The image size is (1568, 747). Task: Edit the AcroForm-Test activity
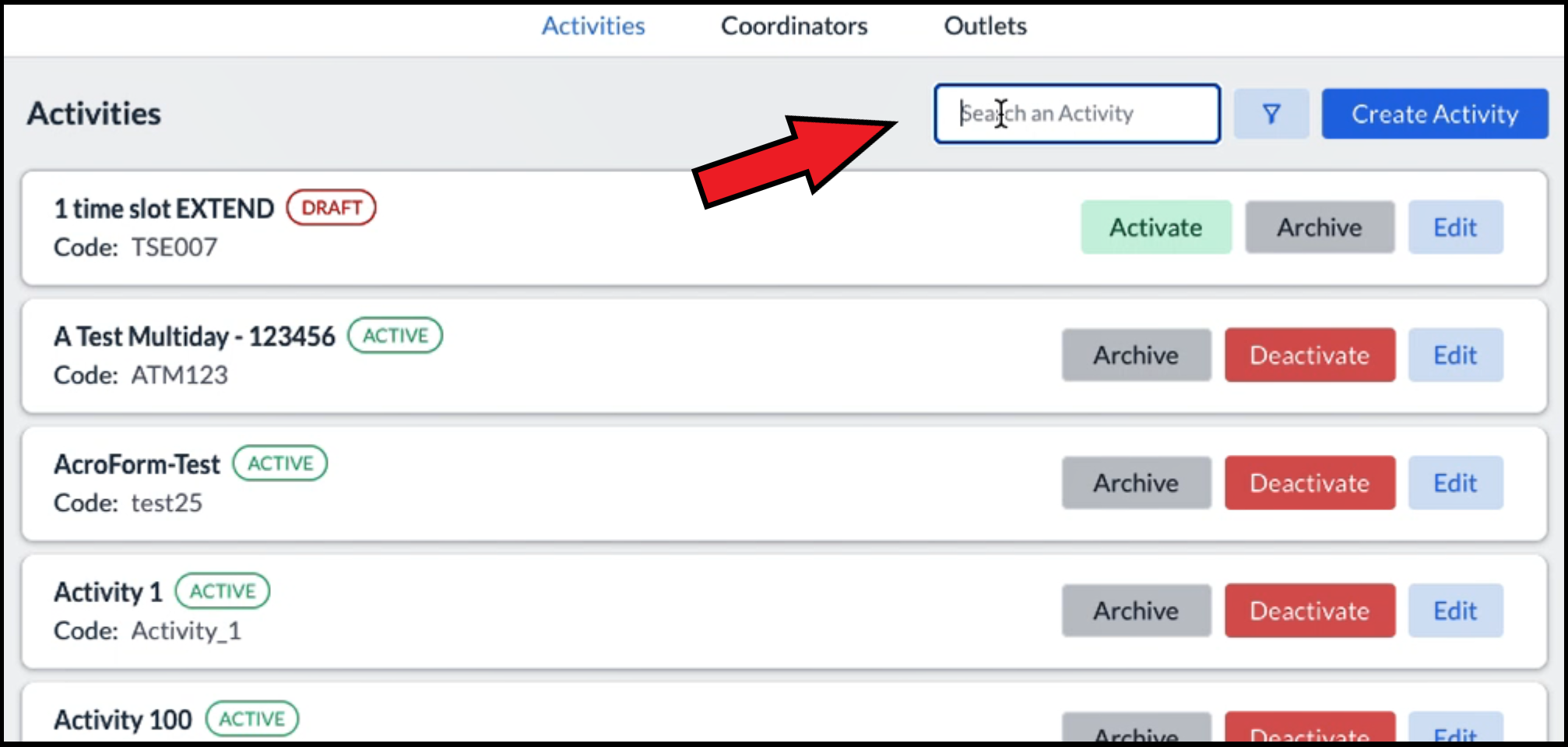pos(1454,483)
